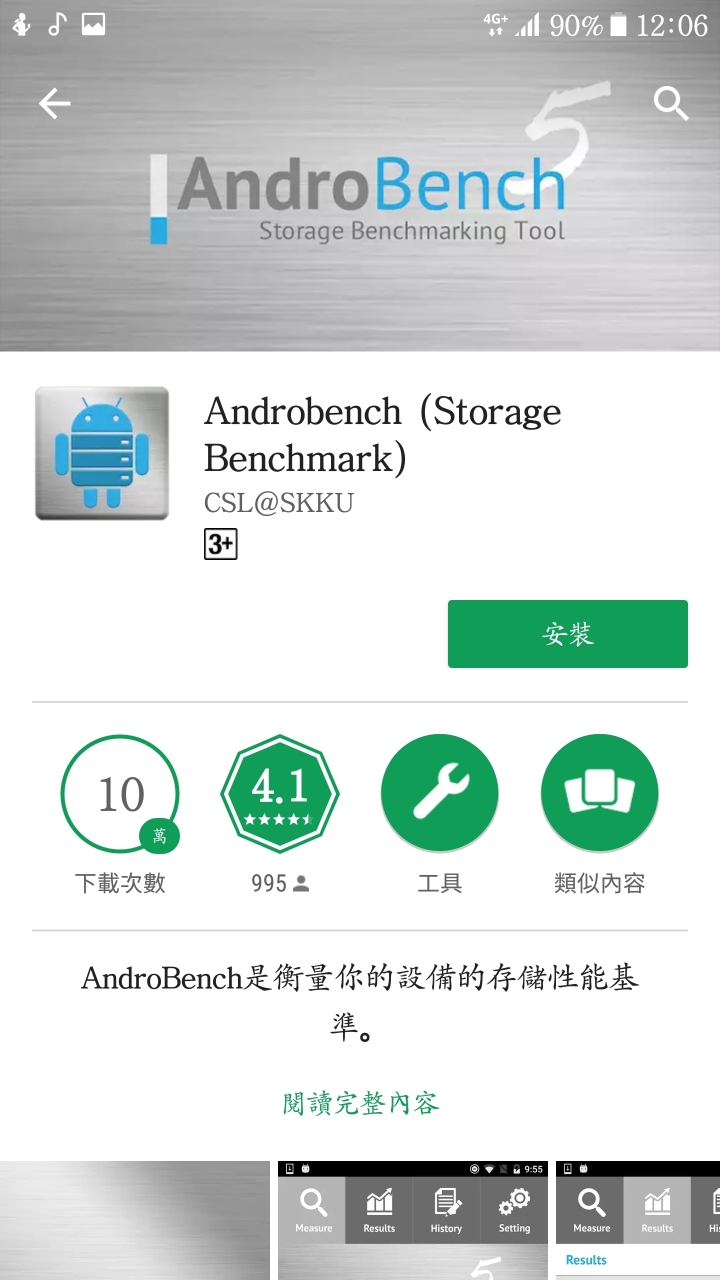Open search with the magnifier icon

(670, 103)
